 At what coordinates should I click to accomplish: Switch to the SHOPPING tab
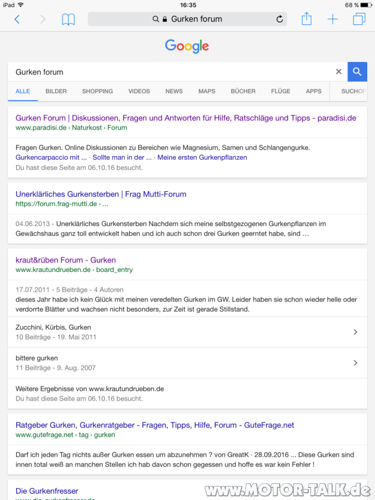click(x=98, y=91)
